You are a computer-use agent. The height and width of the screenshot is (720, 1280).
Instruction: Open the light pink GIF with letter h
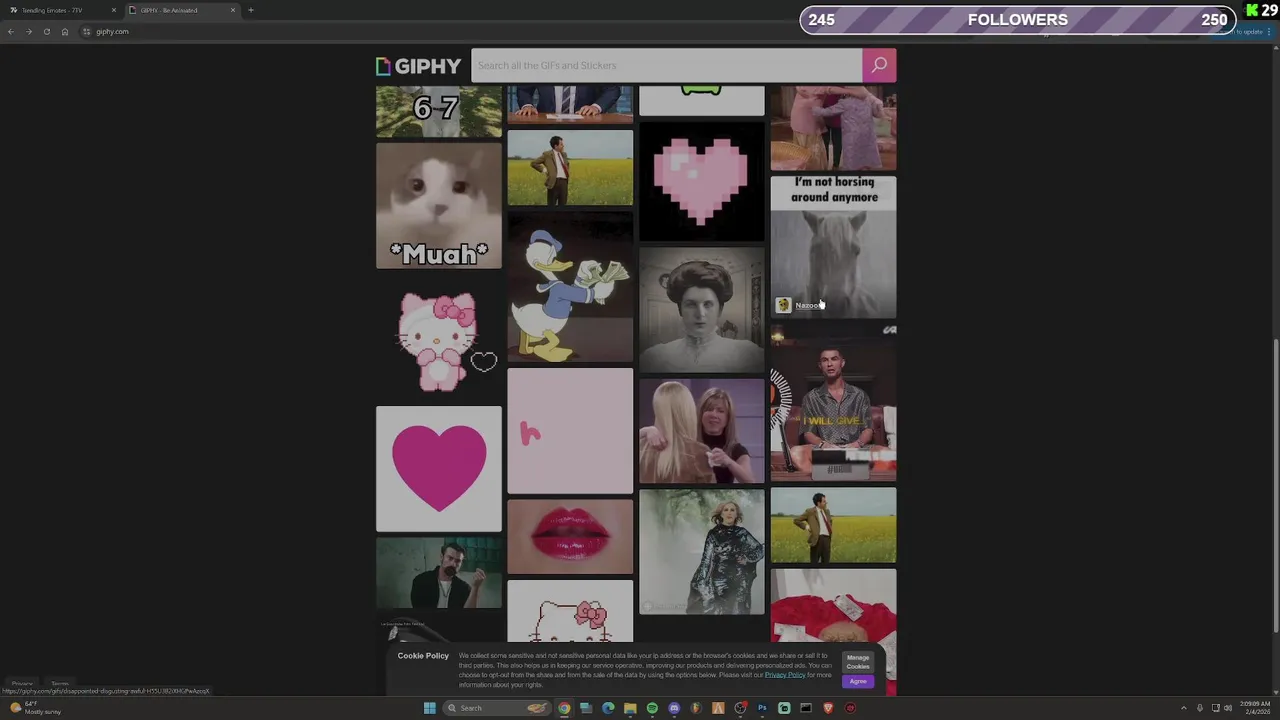[570, 431]
